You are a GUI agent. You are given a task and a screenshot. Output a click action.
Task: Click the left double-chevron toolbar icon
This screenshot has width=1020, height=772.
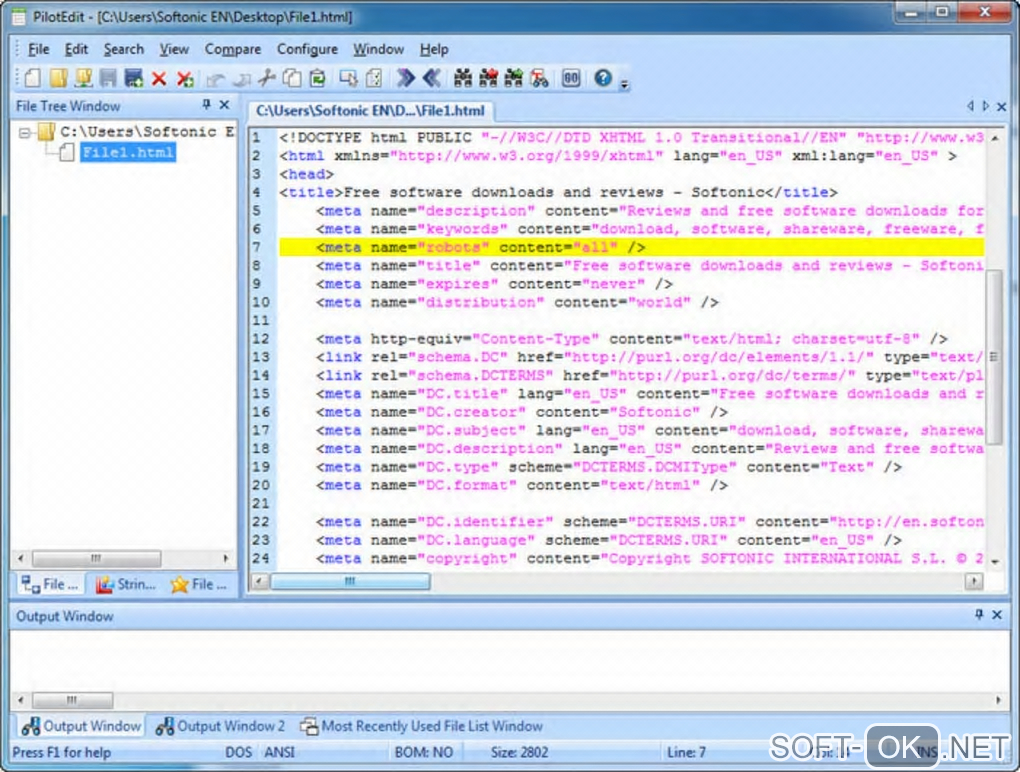coord(432,79)
